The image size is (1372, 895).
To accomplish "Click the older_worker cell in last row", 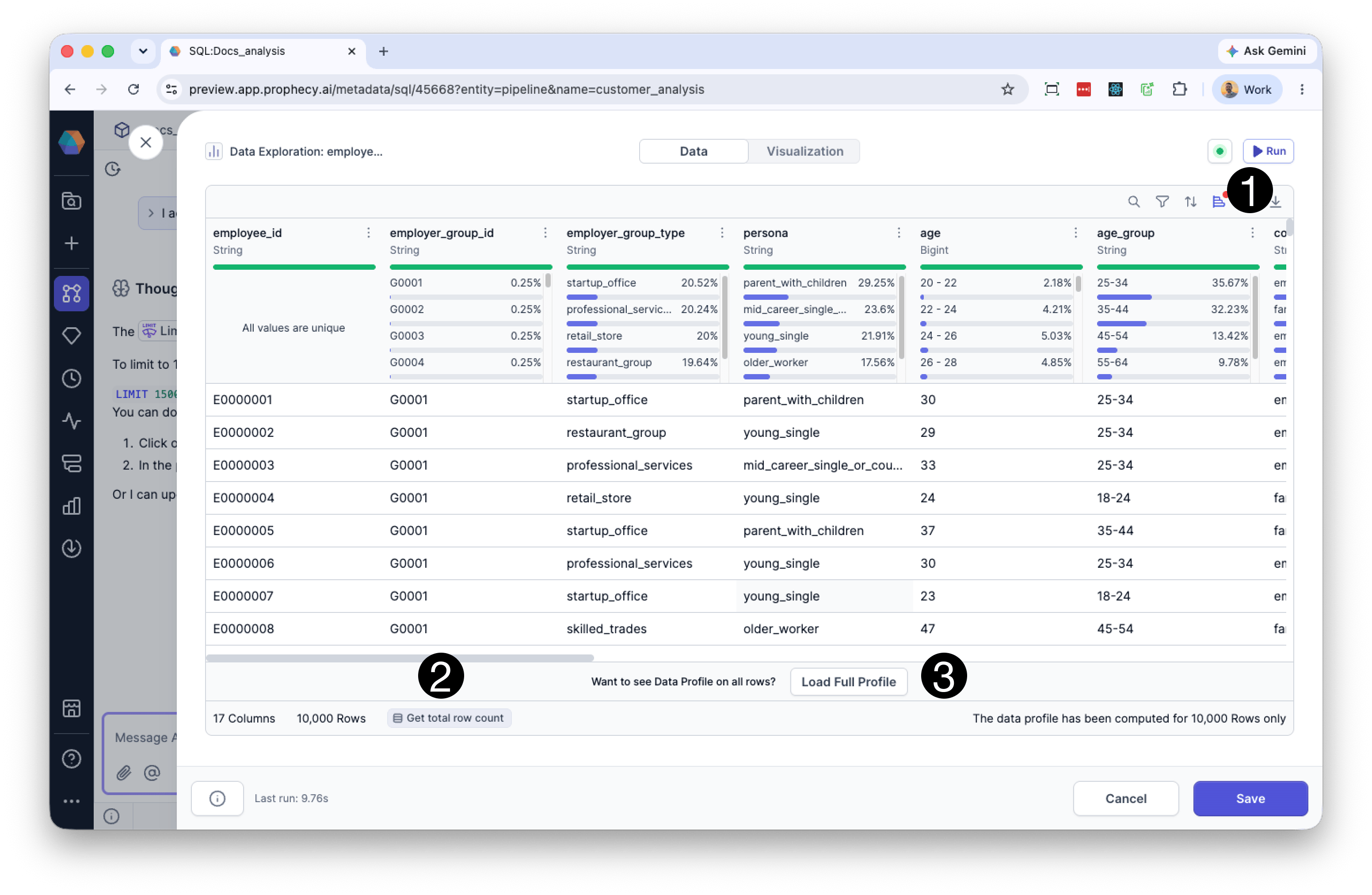I will (x=824, y=628).
